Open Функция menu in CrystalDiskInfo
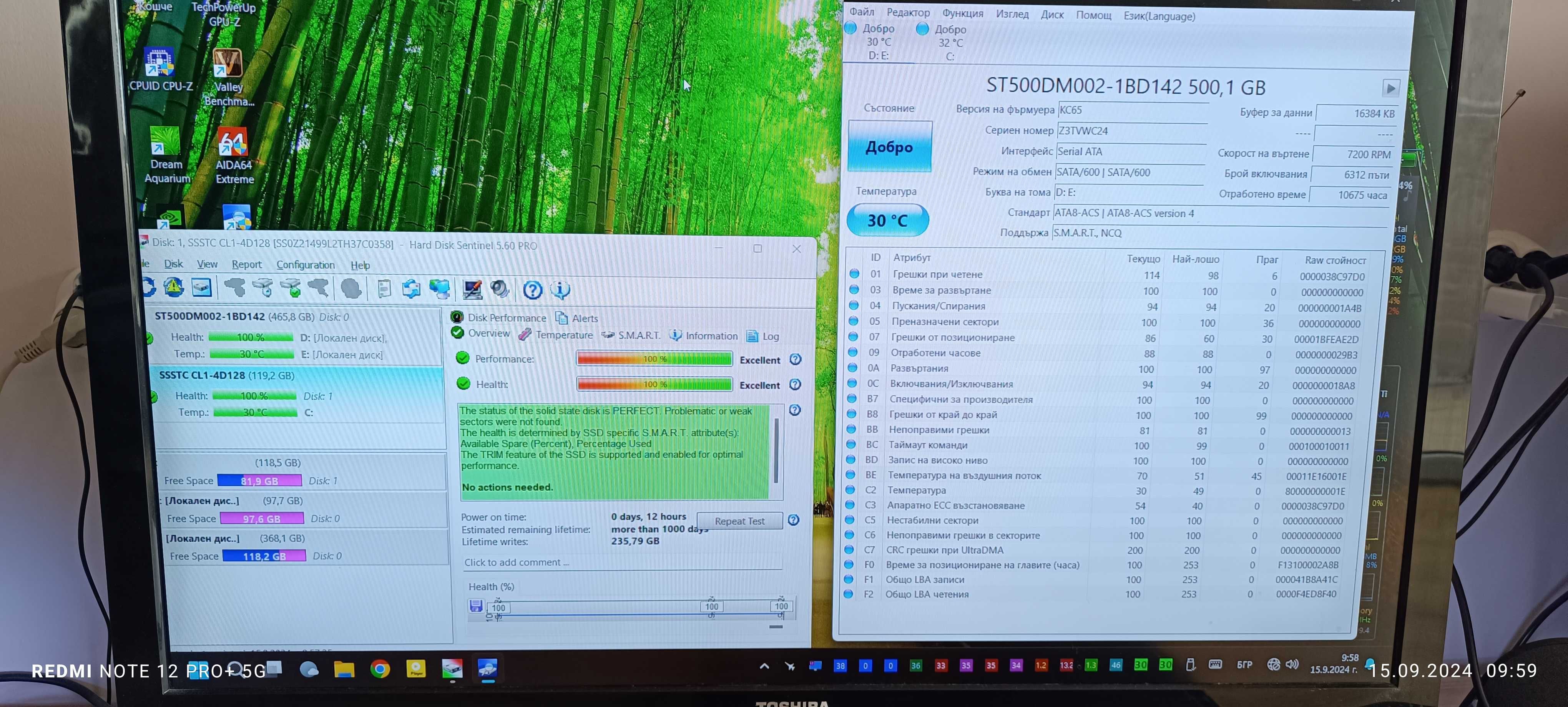1568x707 pixels. pyautogui.click(x=962, y=13)
